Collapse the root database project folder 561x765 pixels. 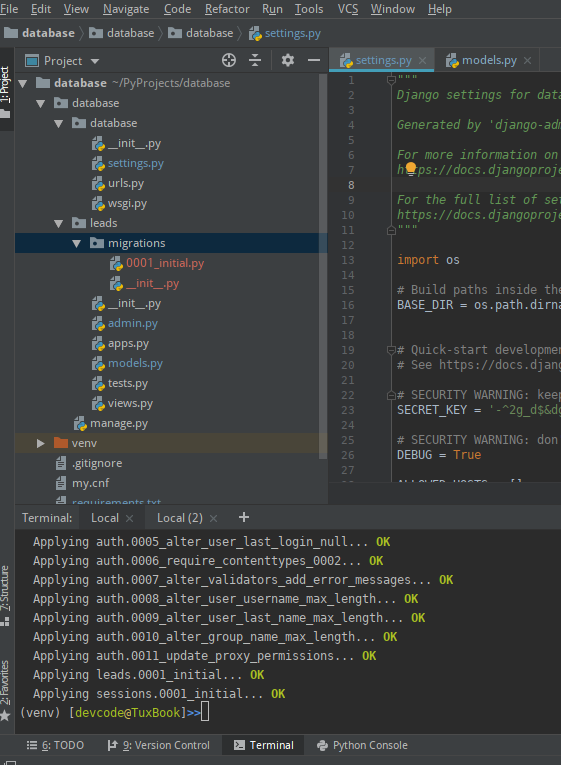(22, 83)
